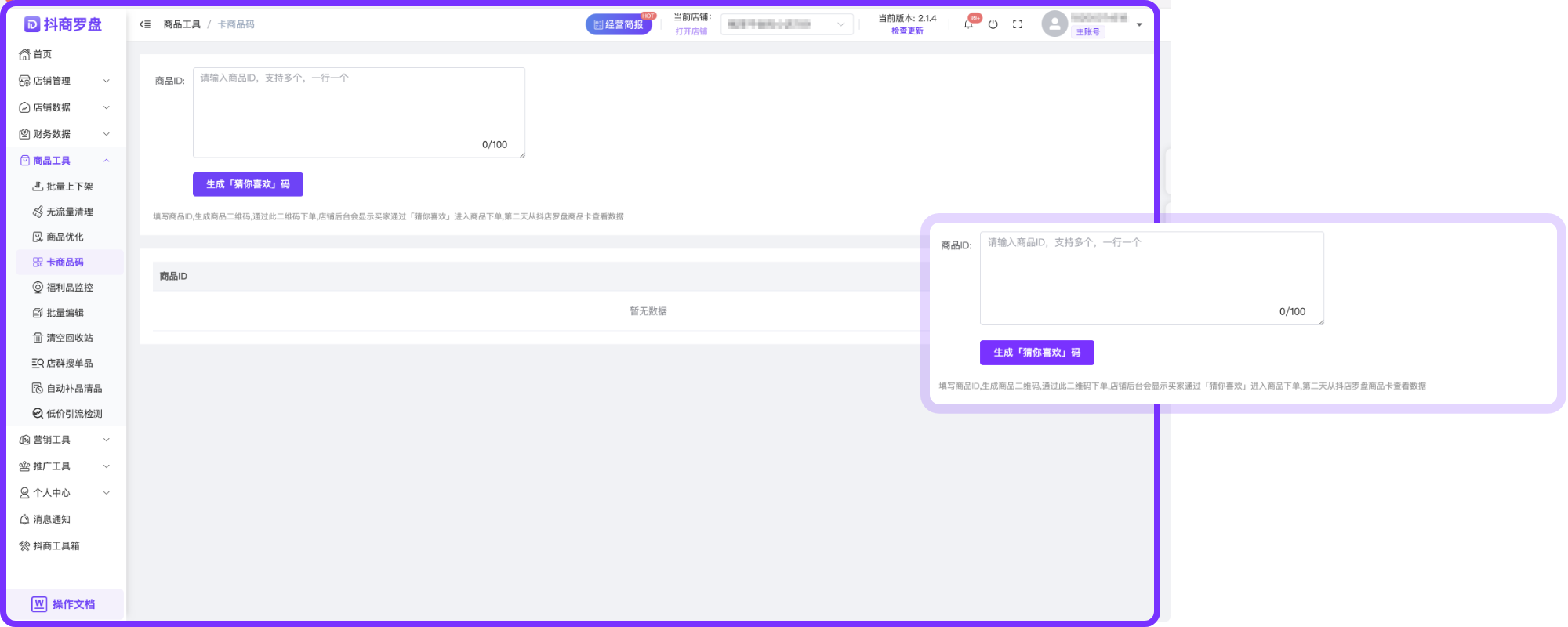Click the 检查更新 link
Image resolution: width=1568 pixels, height=627 pixels.
(907, 31)
